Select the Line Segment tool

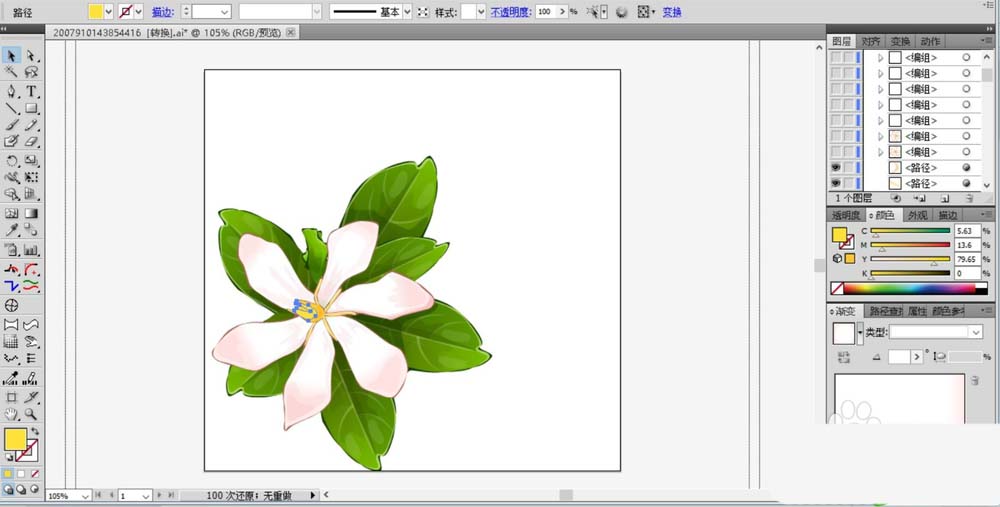[x=11, y=108]
